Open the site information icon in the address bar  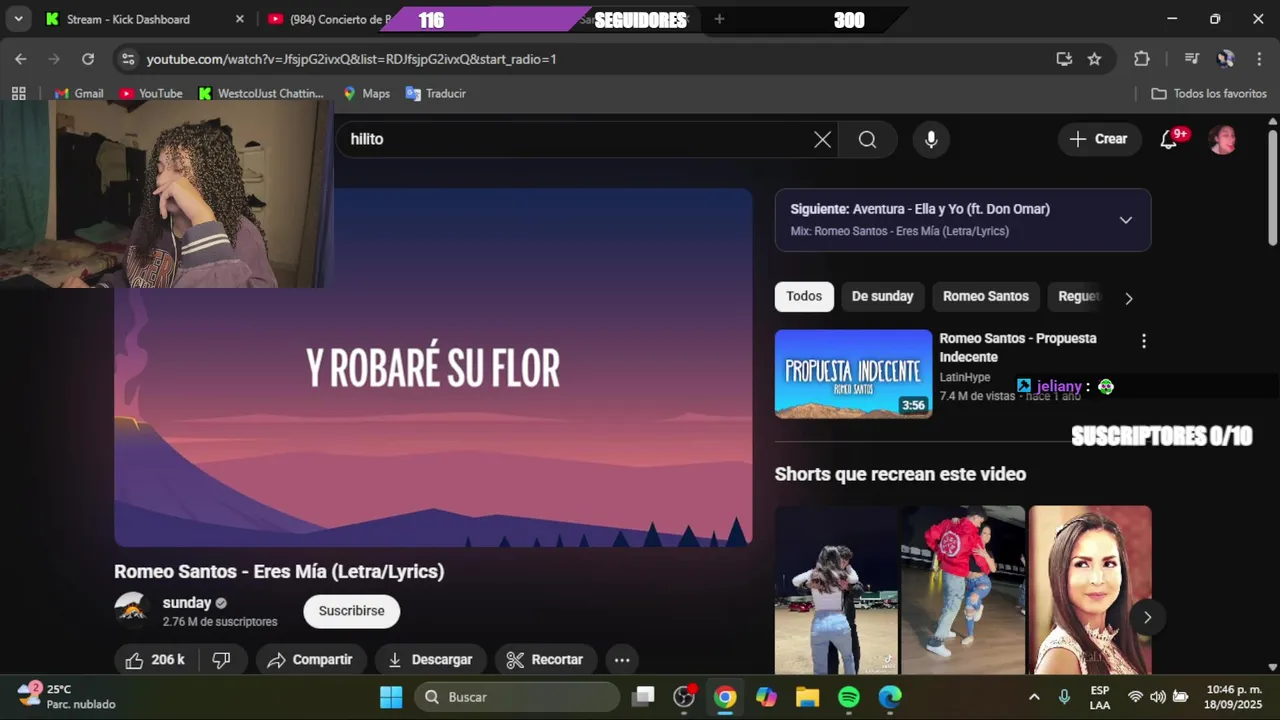pos(128,59)
